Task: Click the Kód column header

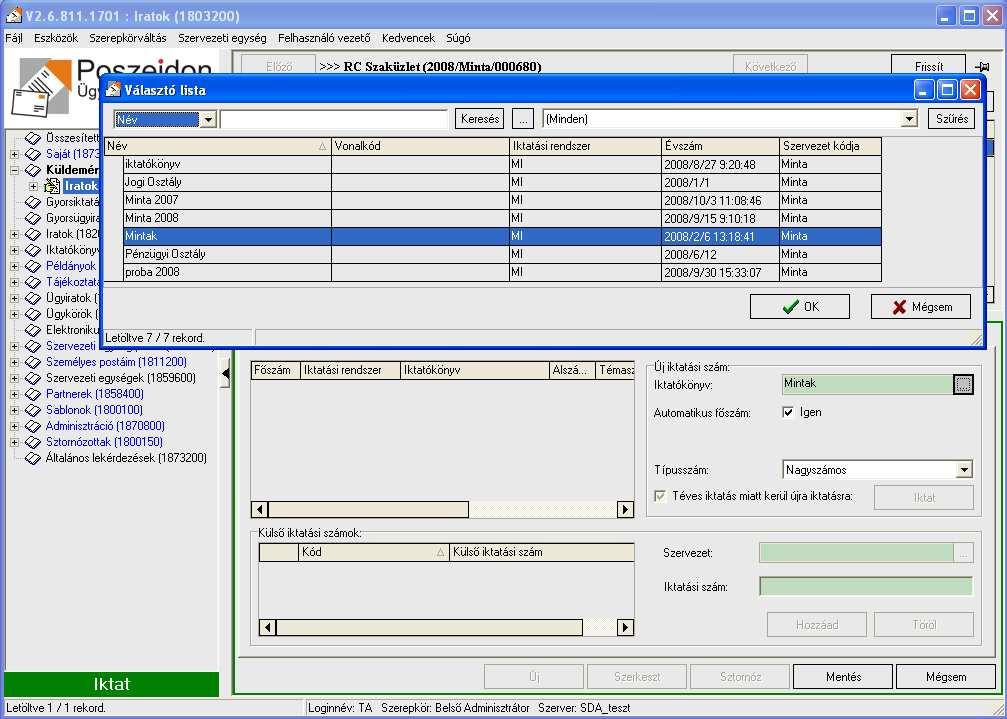Action: 374,552
